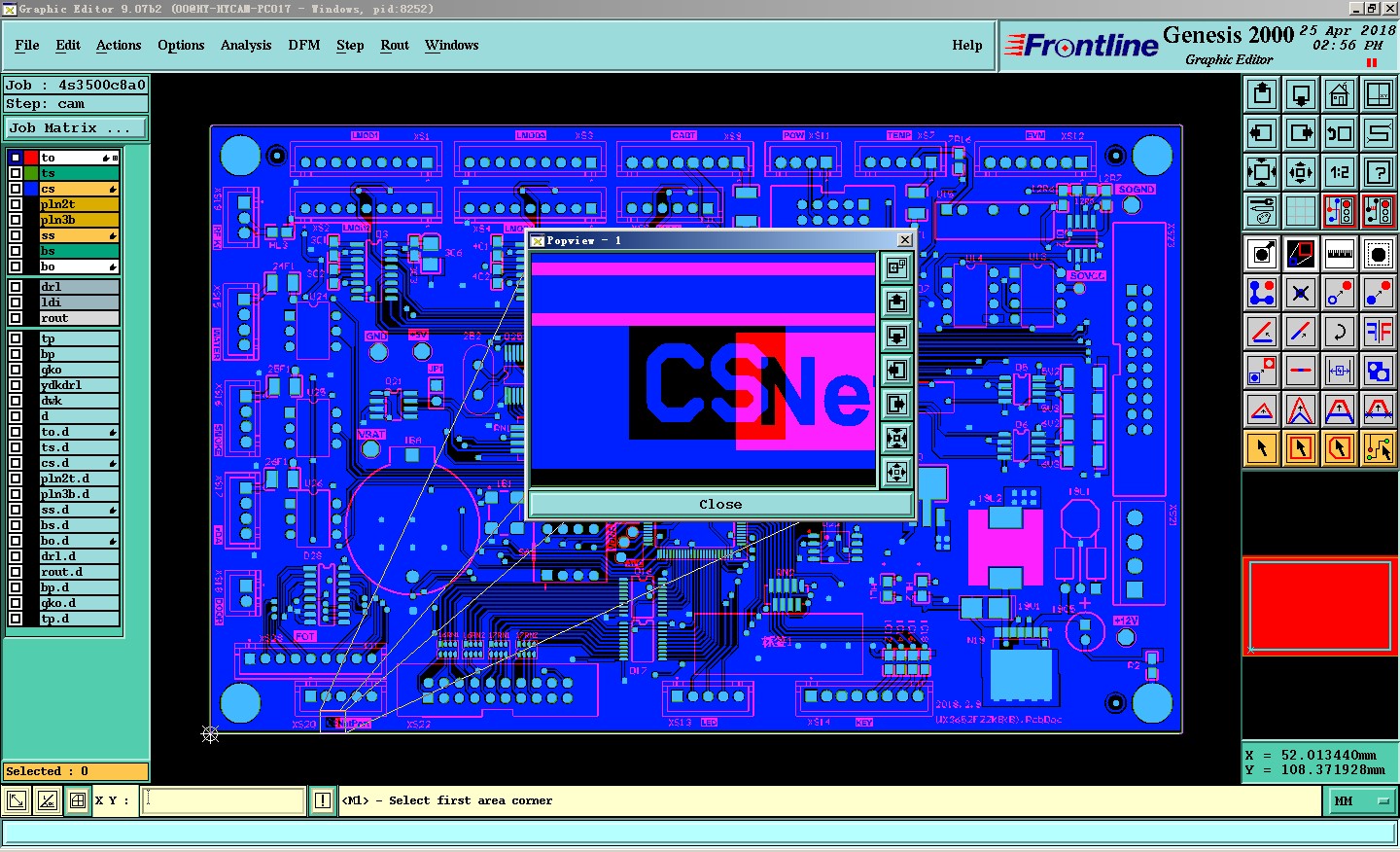Click the pan down icon in main toolbar
Viewport: 1400px width, 852px height.
click(1301, 94)
